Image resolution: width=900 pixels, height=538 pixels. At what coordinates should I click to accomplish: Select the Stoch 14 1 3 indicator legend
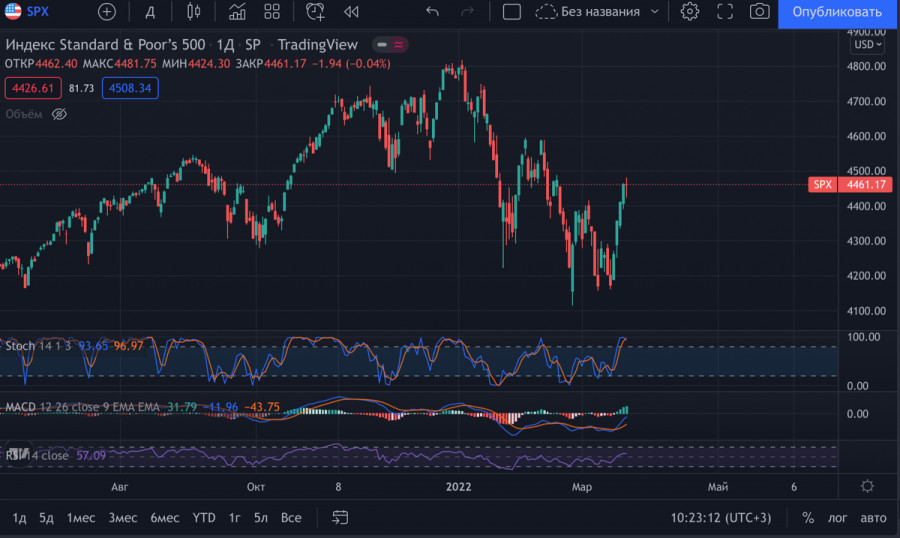38,346
